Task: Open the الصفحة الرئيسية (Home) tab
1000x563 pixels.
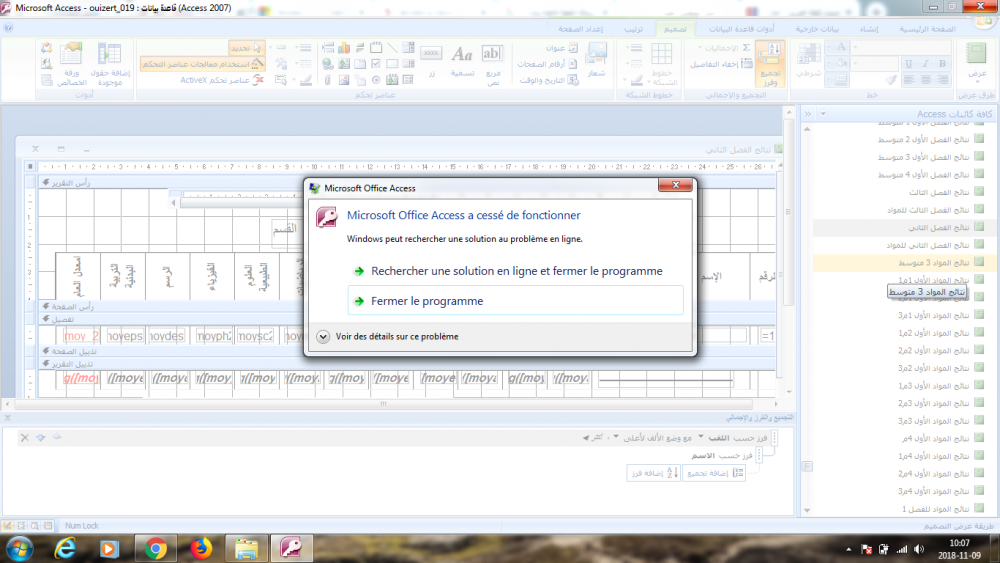Action: click(927, 29)
